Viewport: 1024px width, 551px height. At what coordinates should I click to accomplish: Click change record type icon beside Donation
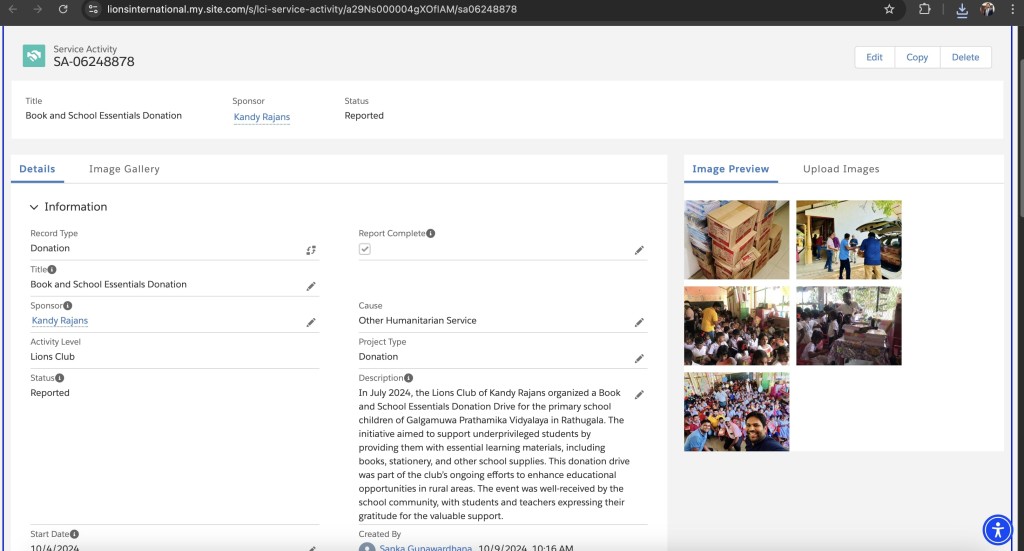click(311, 250)
